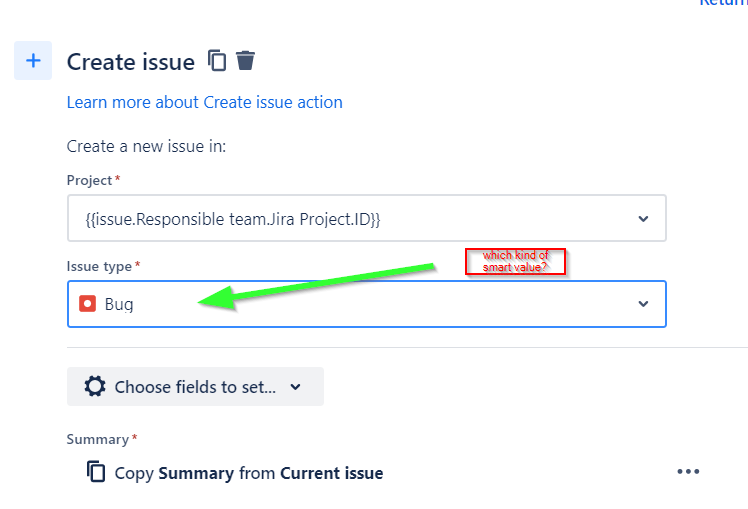This screenshot has width=748, height=509.
Task: Click the red 'which kind of smart value?' note
Action: pos(515,261)
